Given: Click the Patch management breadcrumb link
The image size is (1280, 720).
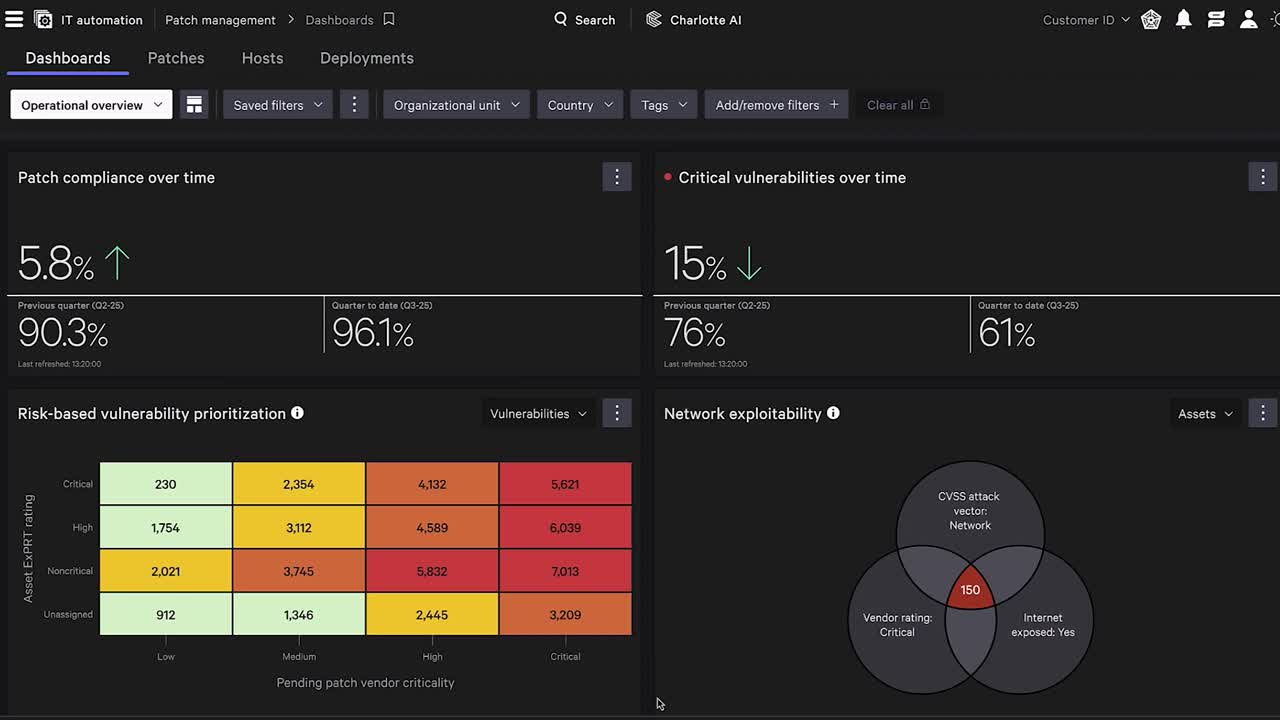Looking at the screenshot, I should coord(220,20).
